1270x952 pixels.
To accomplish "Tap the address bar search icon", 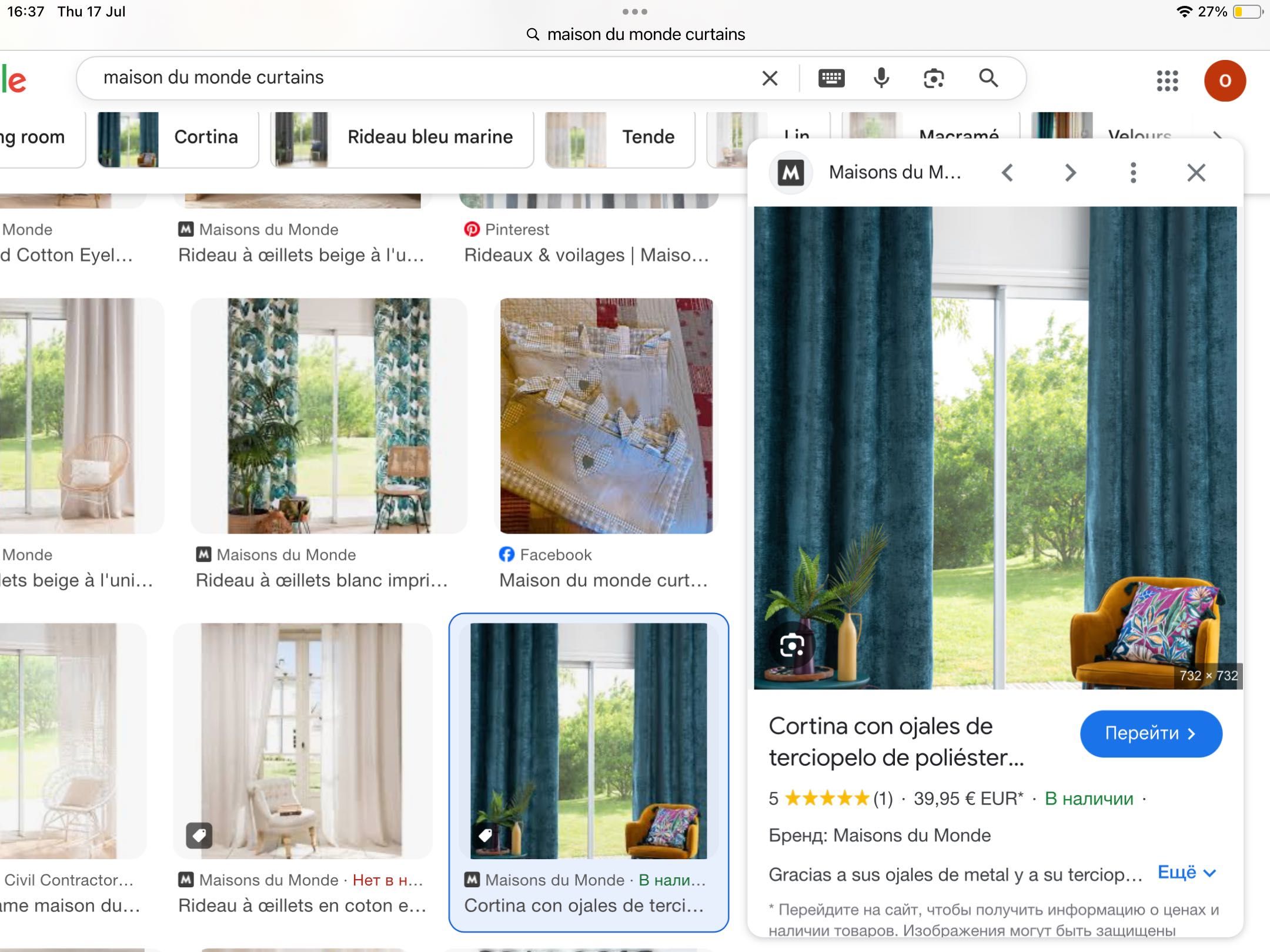I will coord(533,34).
